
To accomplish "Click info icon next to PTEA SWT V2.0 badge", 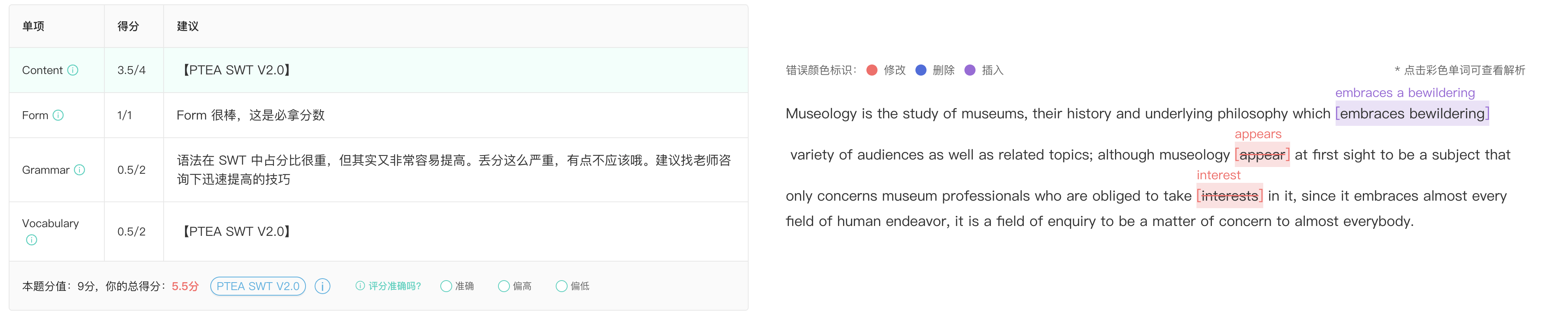I will click(x=323, y=286).
